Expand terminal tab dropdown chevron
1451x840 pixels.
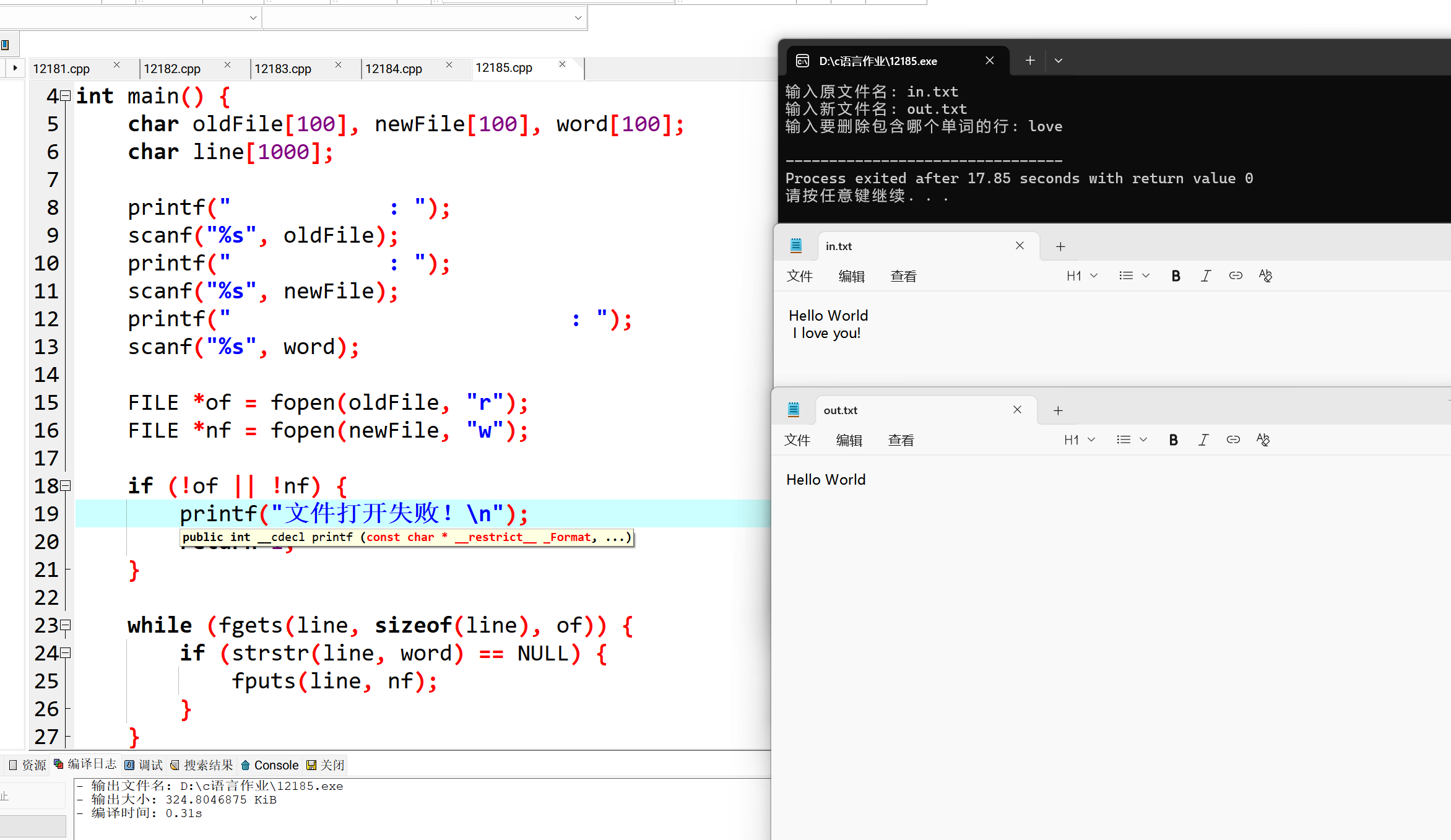tap(1059, 61)
